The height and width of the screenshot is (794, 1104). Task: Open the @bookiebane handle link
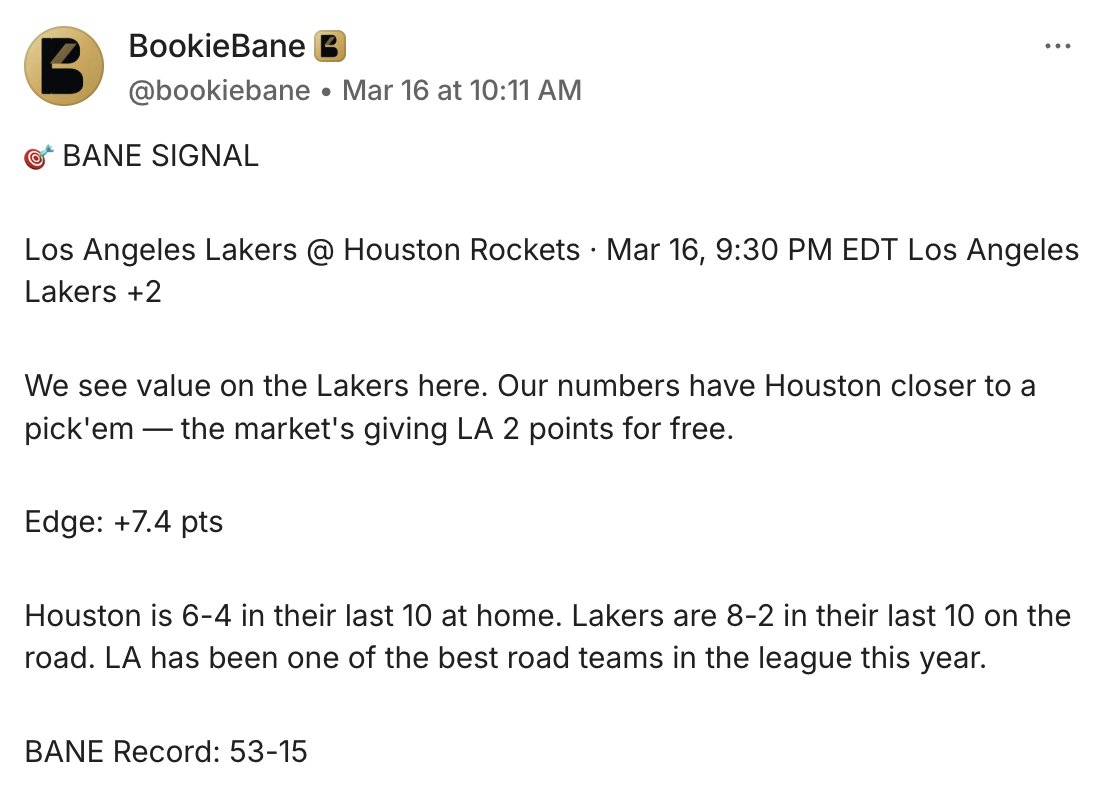coord(219,90)
